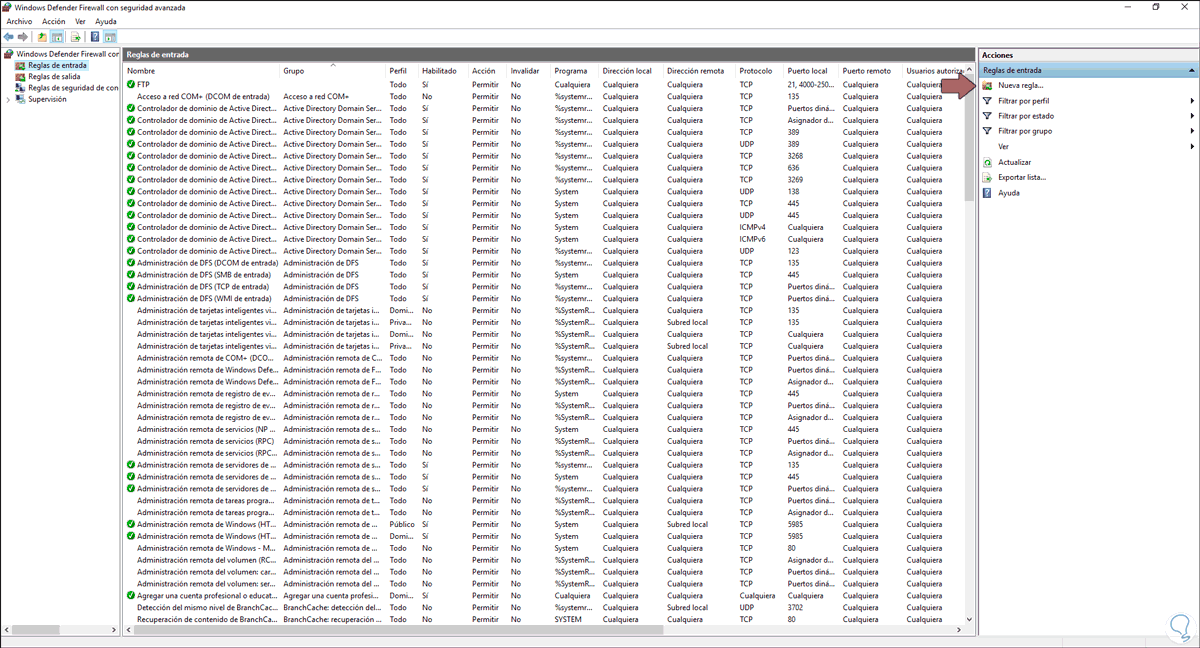The image size is (1200, 648).
Task: Select Supervisión label in the tree
Action: (47, 100)
